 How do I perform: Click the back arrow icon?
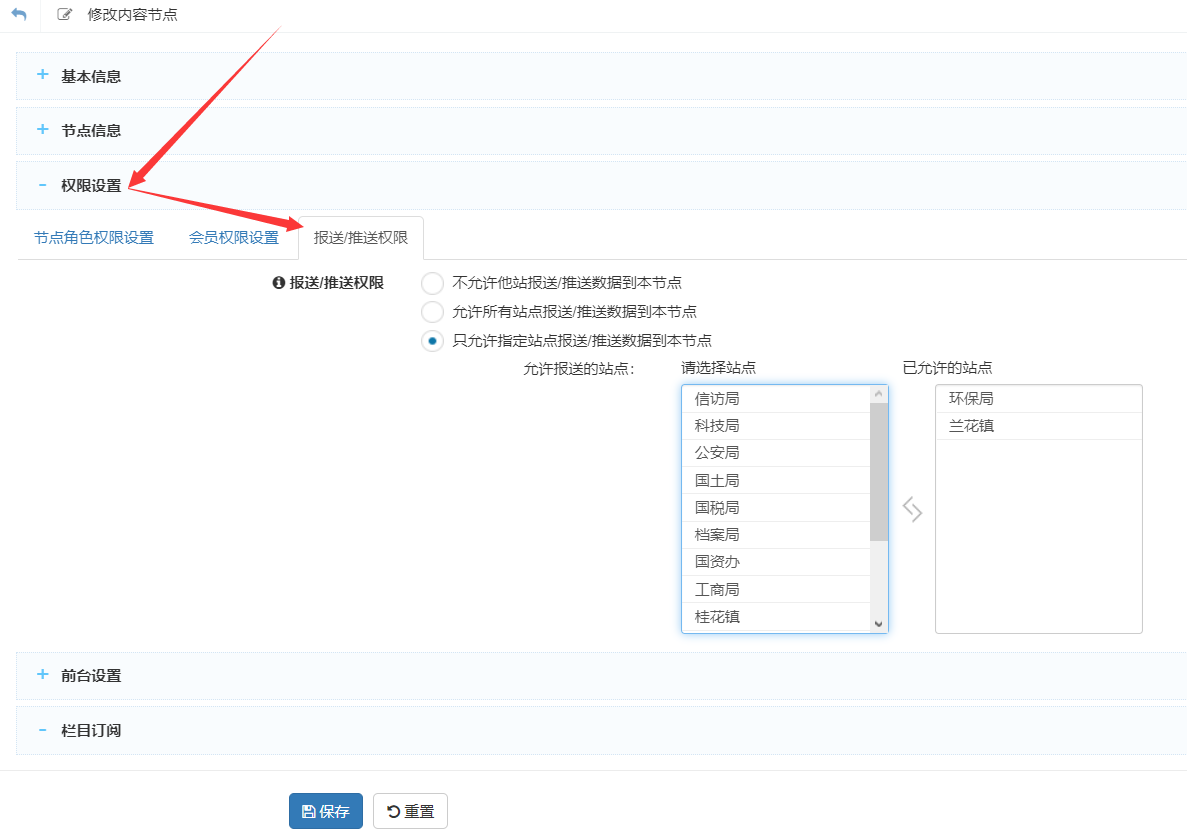18,15
